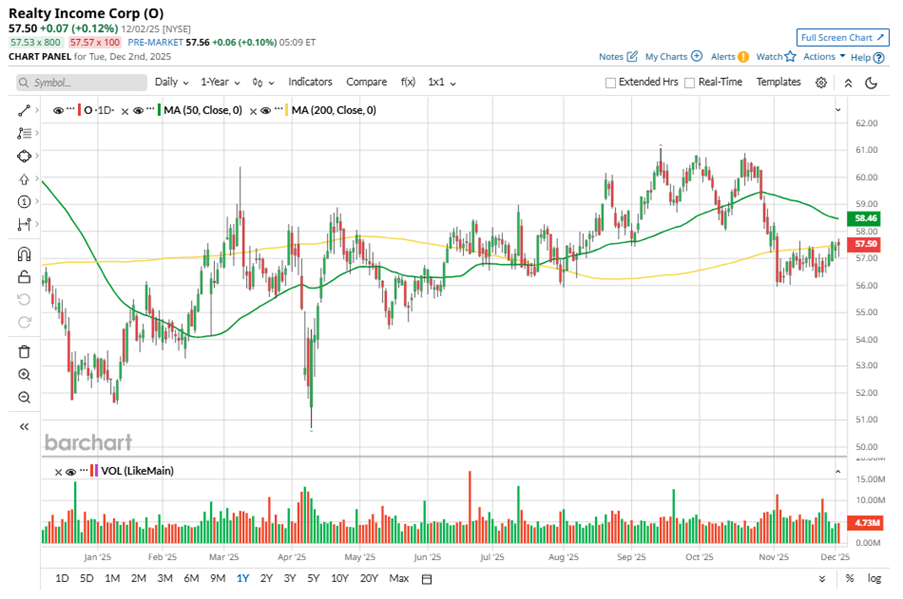Choose the up arrow marker tool
Viewport: 903px width, 599px height.
24,179
